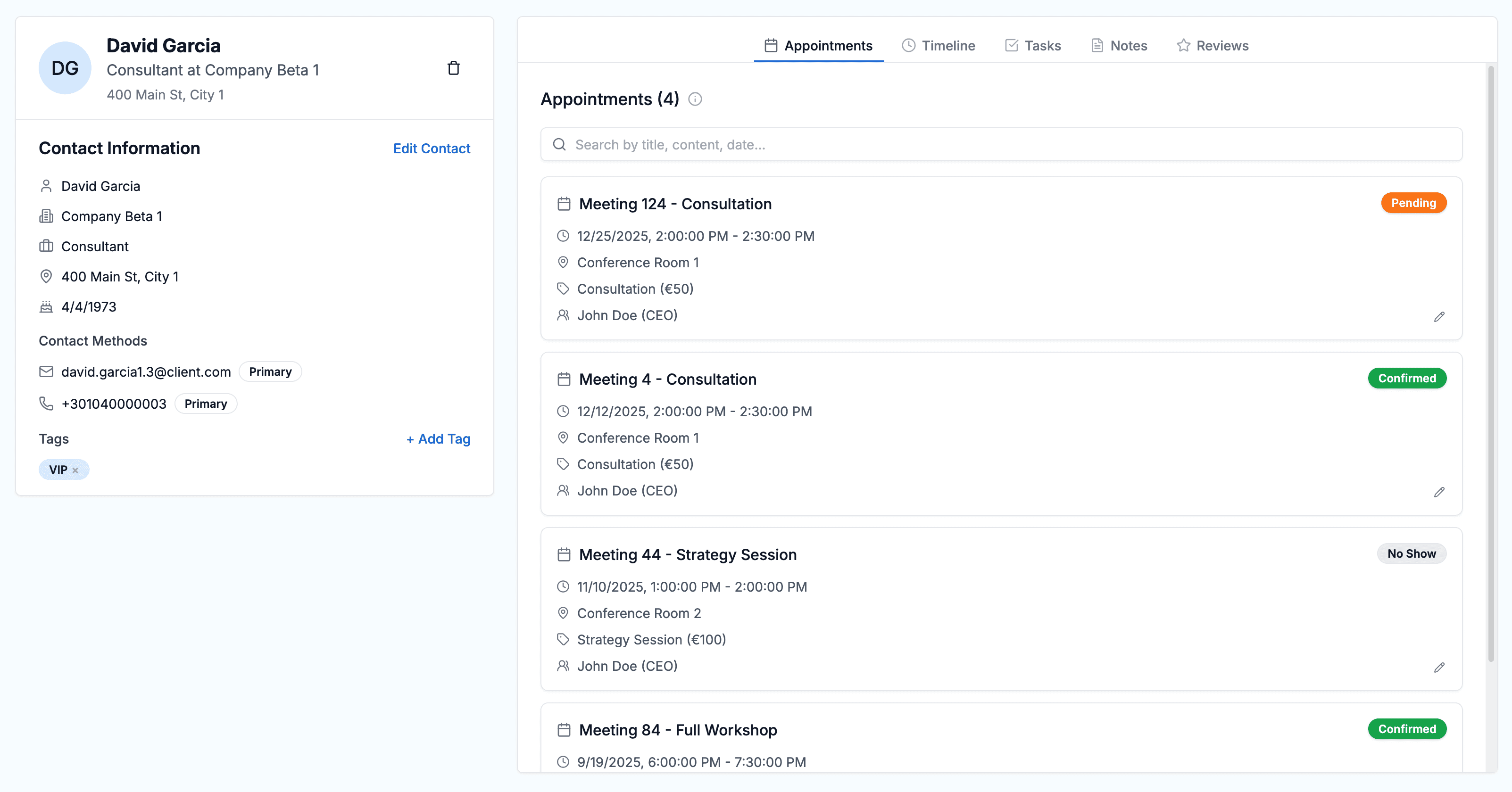
Task: Click + Add Tag to create a new tag
Action: [438, 439]
